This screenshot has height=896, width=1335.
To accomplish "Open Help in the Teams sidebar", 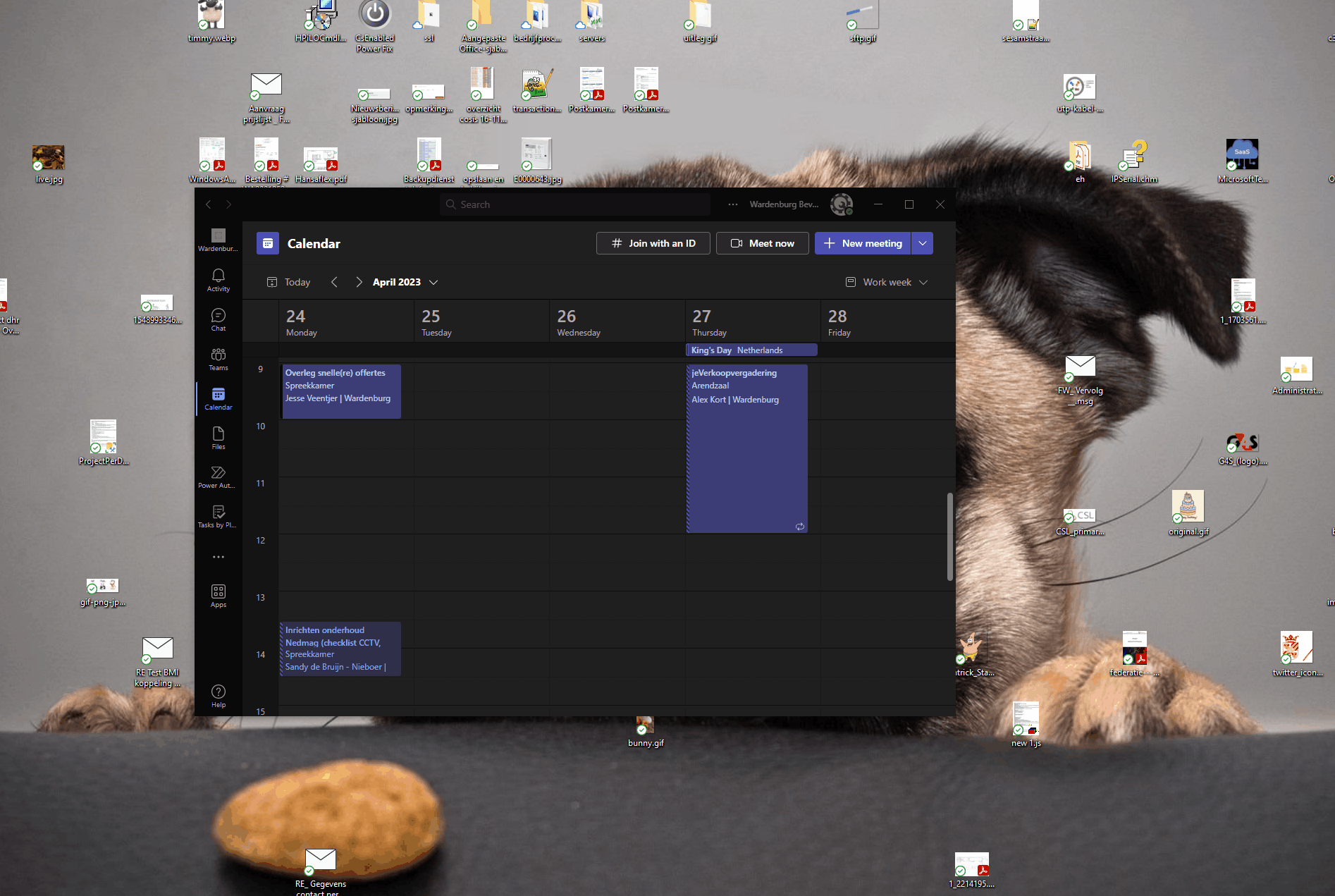I will coord(219,696).
